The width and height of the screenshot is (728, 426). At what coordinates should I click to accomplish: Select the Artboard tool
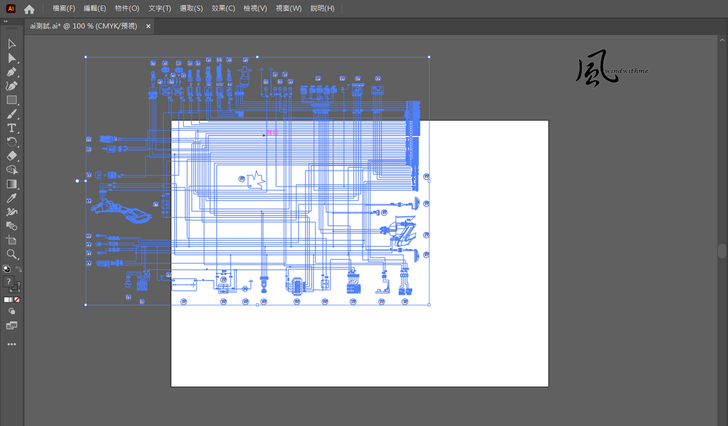point(12,240)
